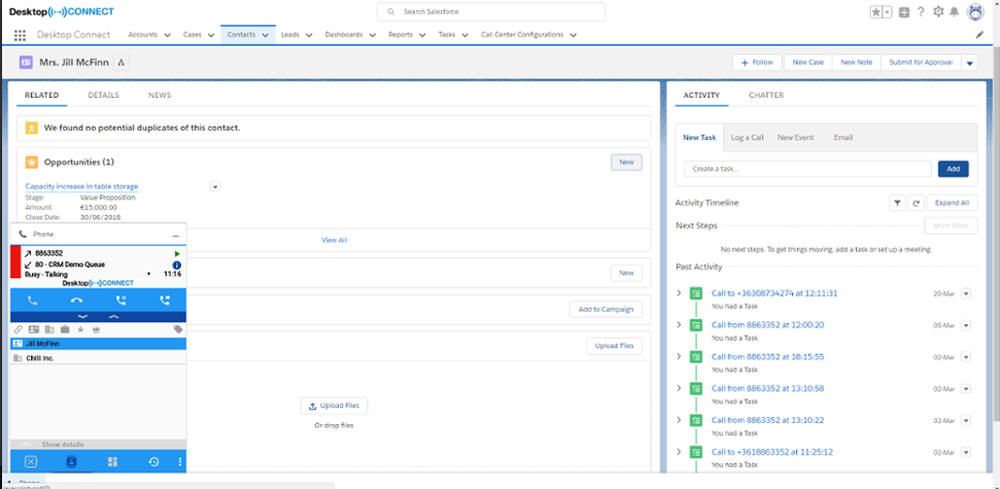The image size is (1000, 489).
Task: Open the Leads tab dropdown arrow
Action: click(309, 35)
